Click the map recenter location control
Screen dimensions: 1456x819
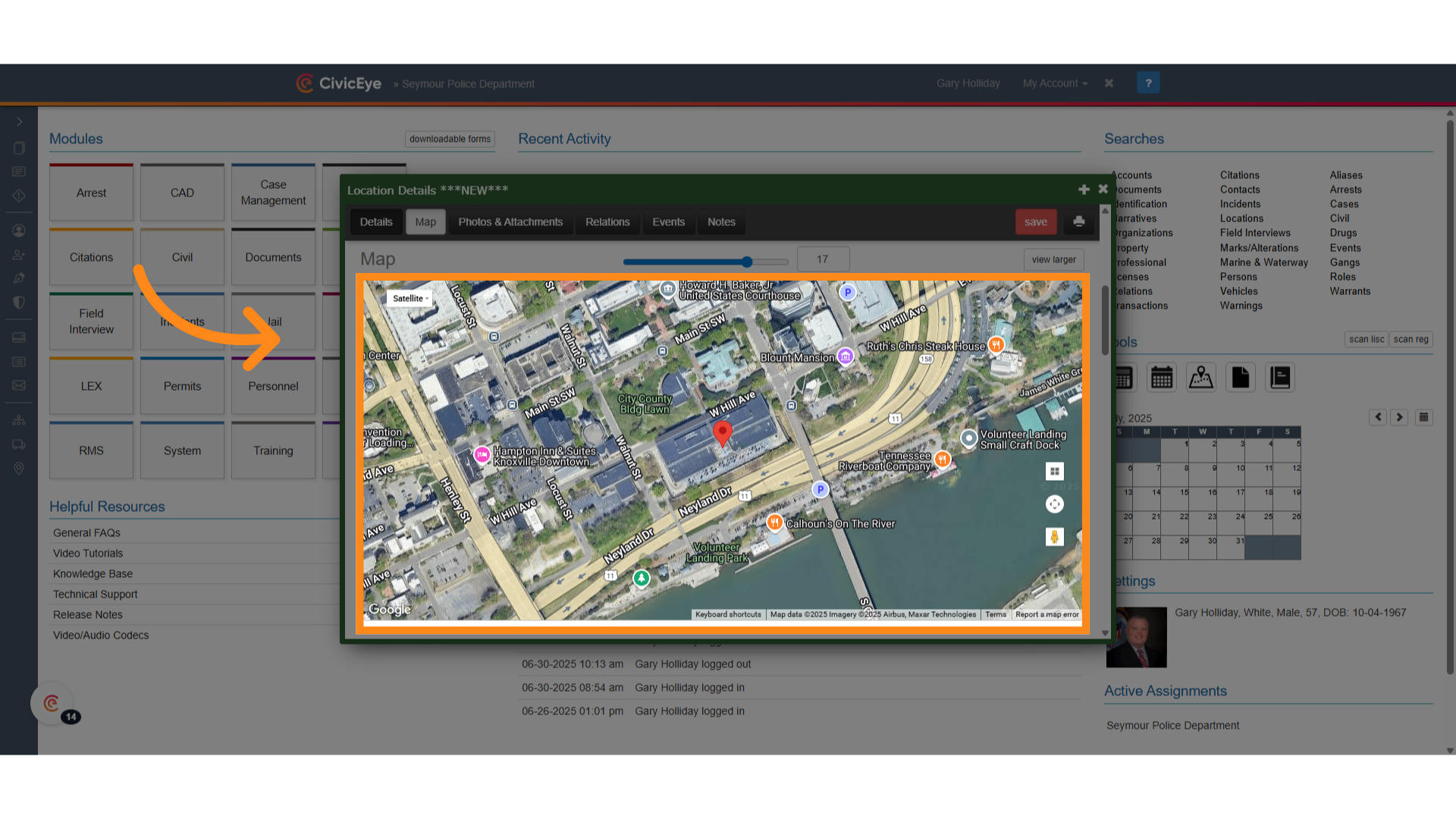point(1054,504)
